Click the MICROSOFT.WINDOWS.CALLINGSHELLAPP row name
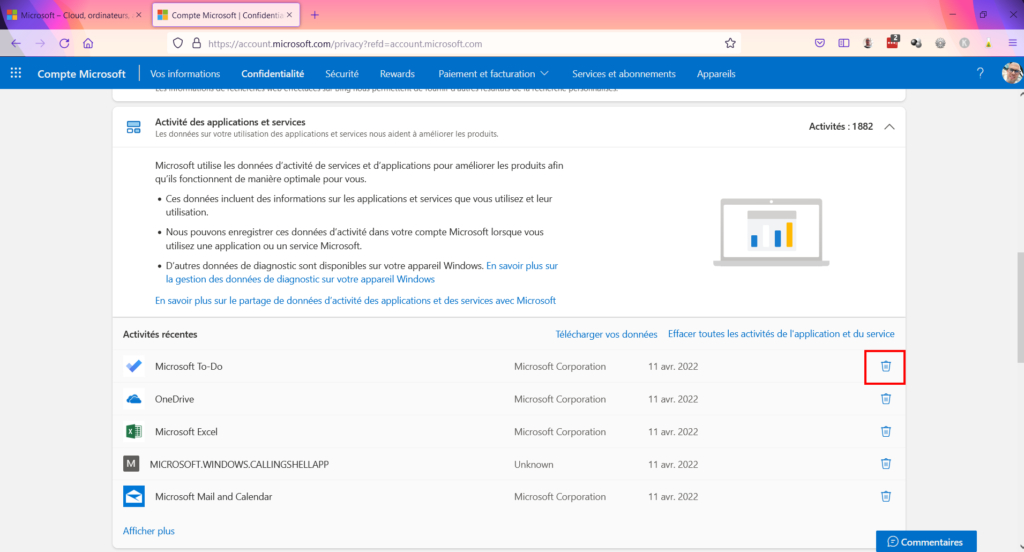 point(239,464)
